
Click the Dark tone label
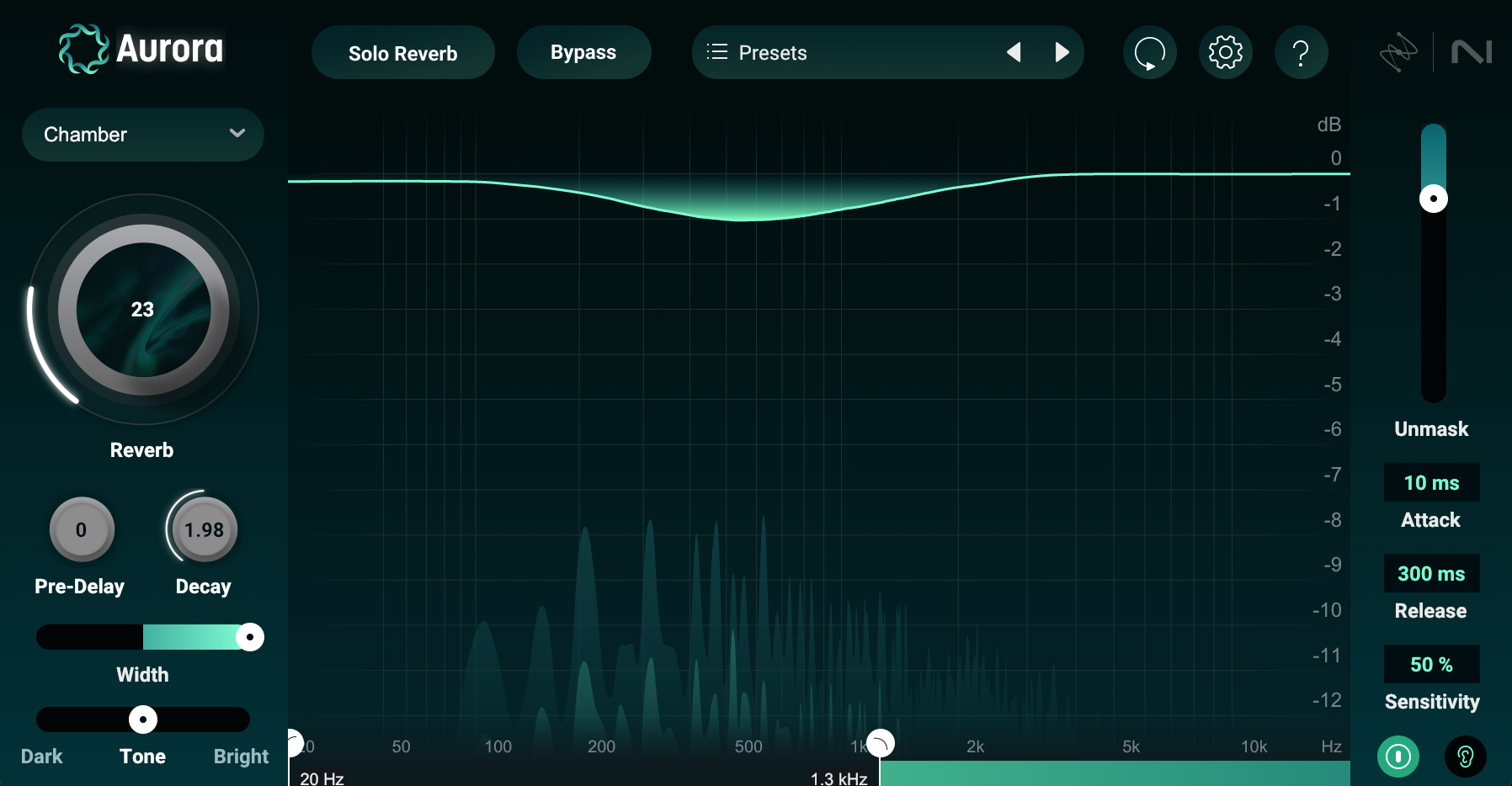point(42,757)
